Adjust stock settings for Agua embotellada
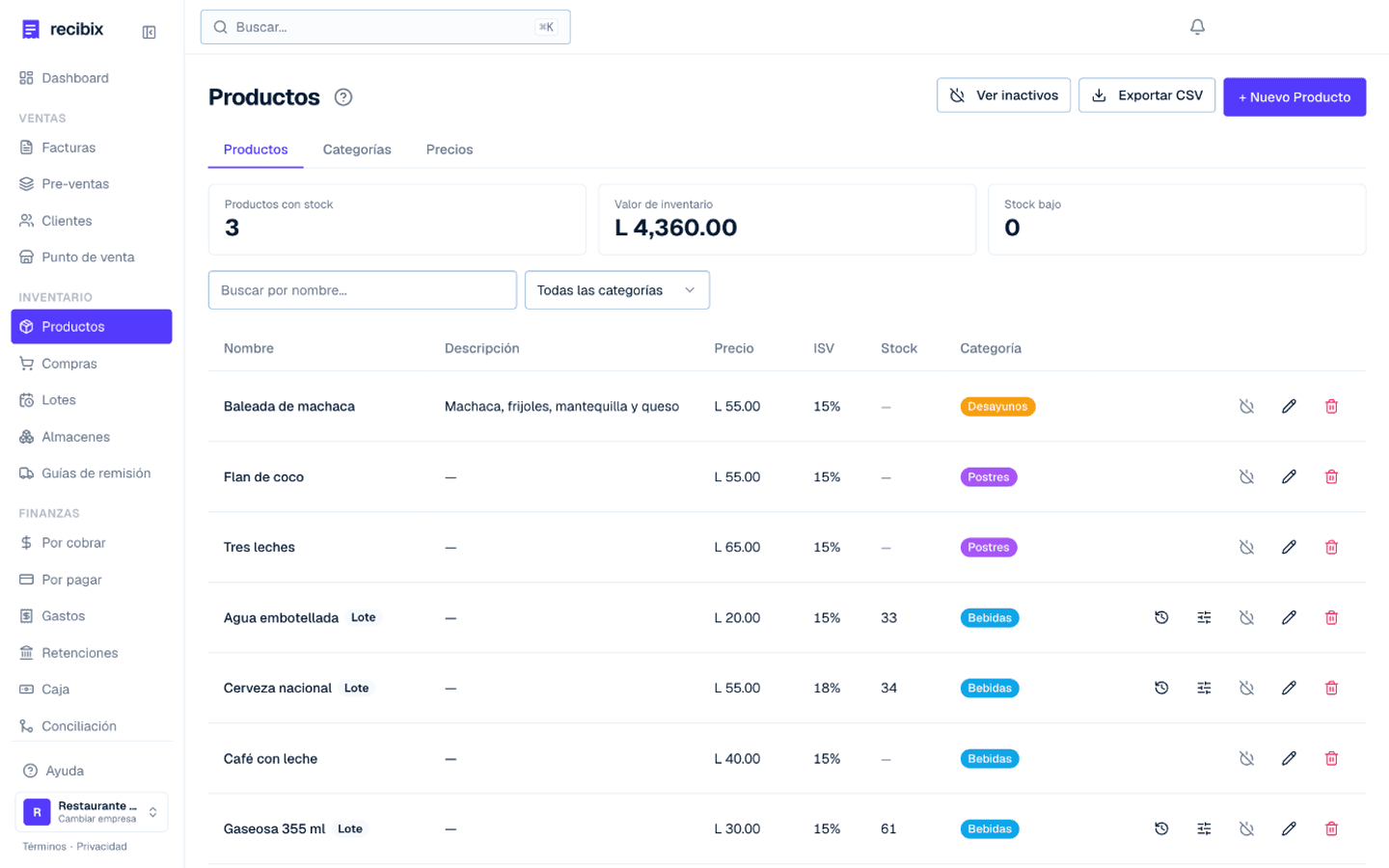The width and height of the screenshot is (1389, 868). 1204,617
